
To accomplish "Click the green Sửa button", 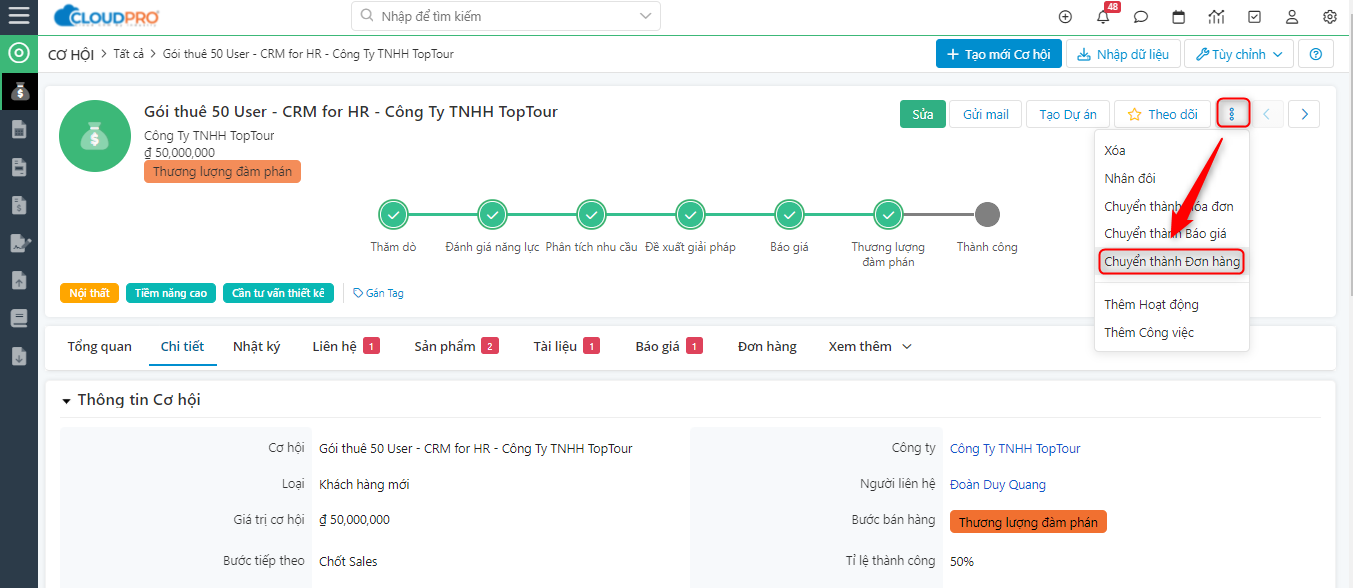I will pos(922,114).
